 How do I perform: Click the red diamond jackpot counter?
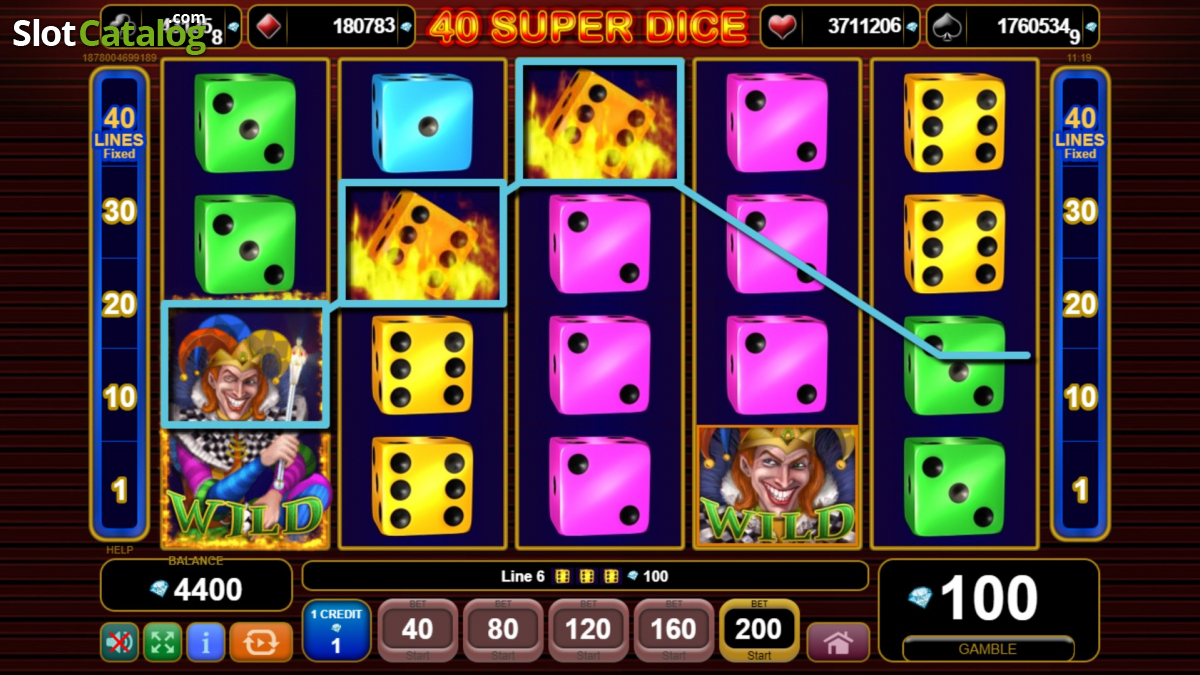331,27
